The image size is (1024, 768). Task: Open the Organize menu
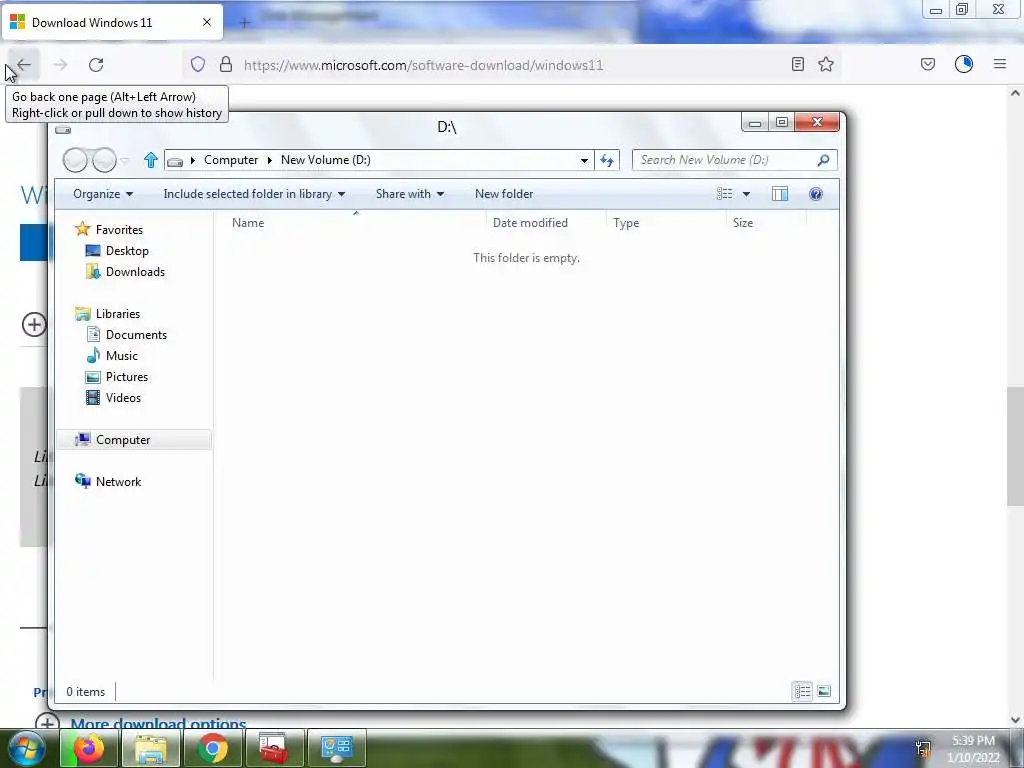pyautogui.click(x=103, y=194)
